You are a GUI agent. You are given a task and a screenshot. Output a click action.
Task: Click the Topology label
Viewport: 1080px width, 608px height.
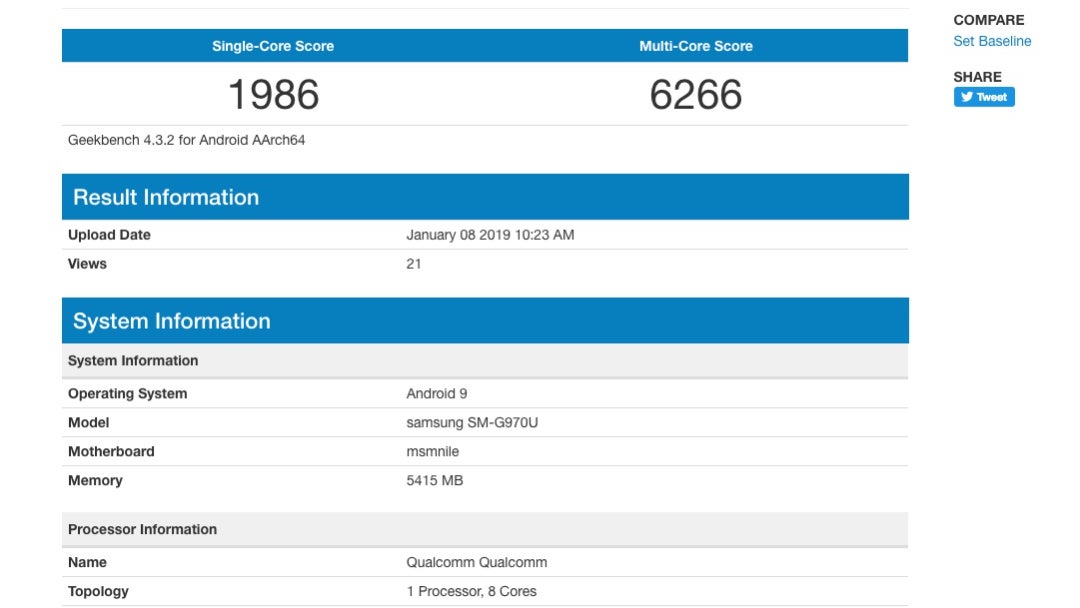pyautogui.click(x=98, y=591)
